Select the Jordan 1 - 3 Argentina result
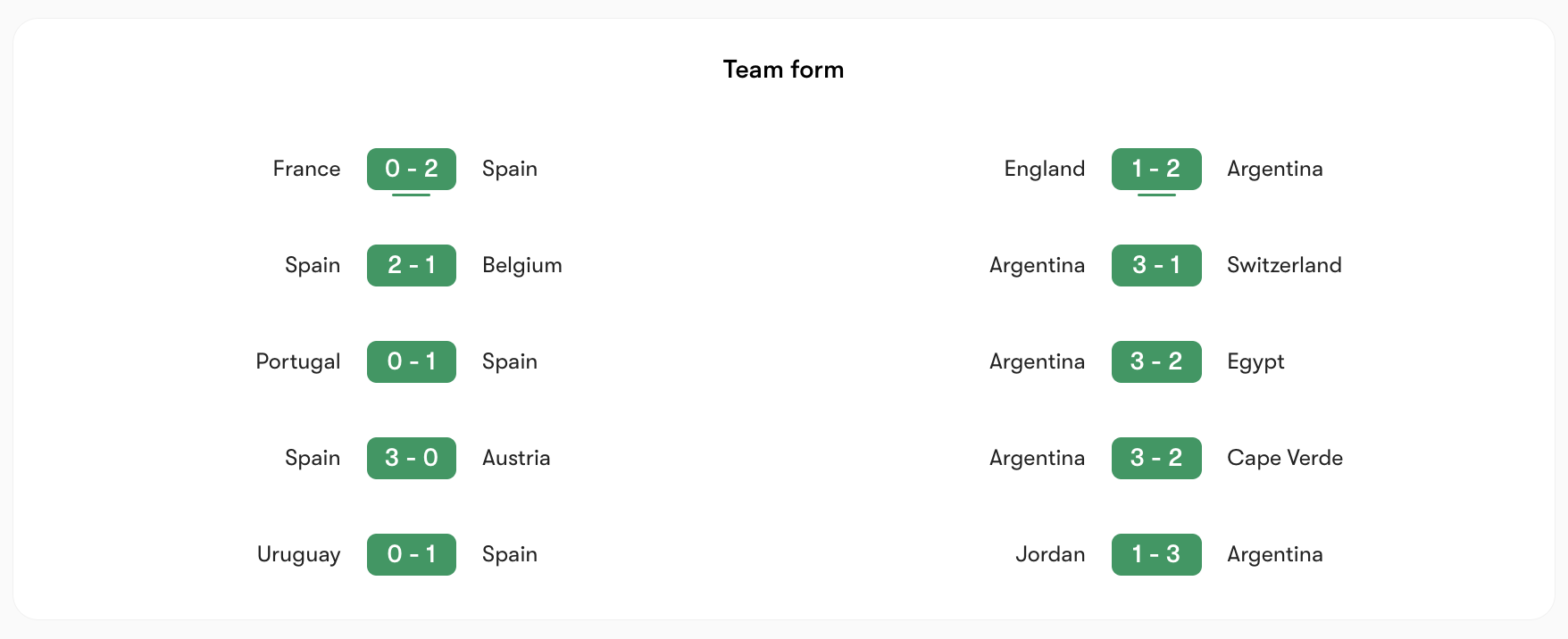1568x639 pixels. tap(1156, 554)
